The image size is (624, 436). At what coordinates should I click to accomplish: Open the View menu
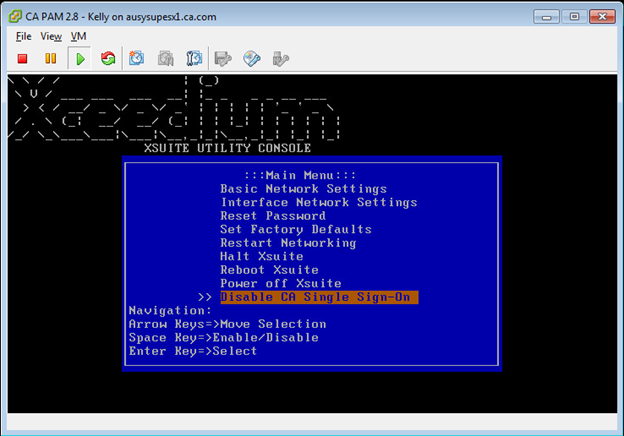[51, 37]
